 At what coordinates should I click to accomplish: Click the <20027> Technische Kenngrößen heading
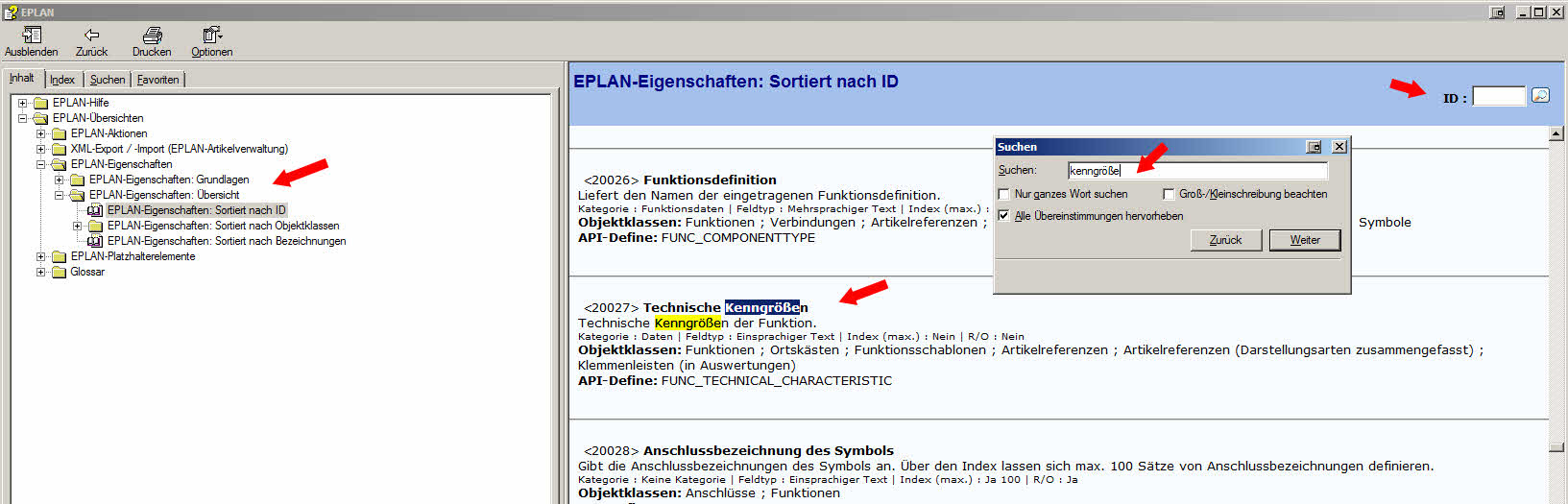696,307
